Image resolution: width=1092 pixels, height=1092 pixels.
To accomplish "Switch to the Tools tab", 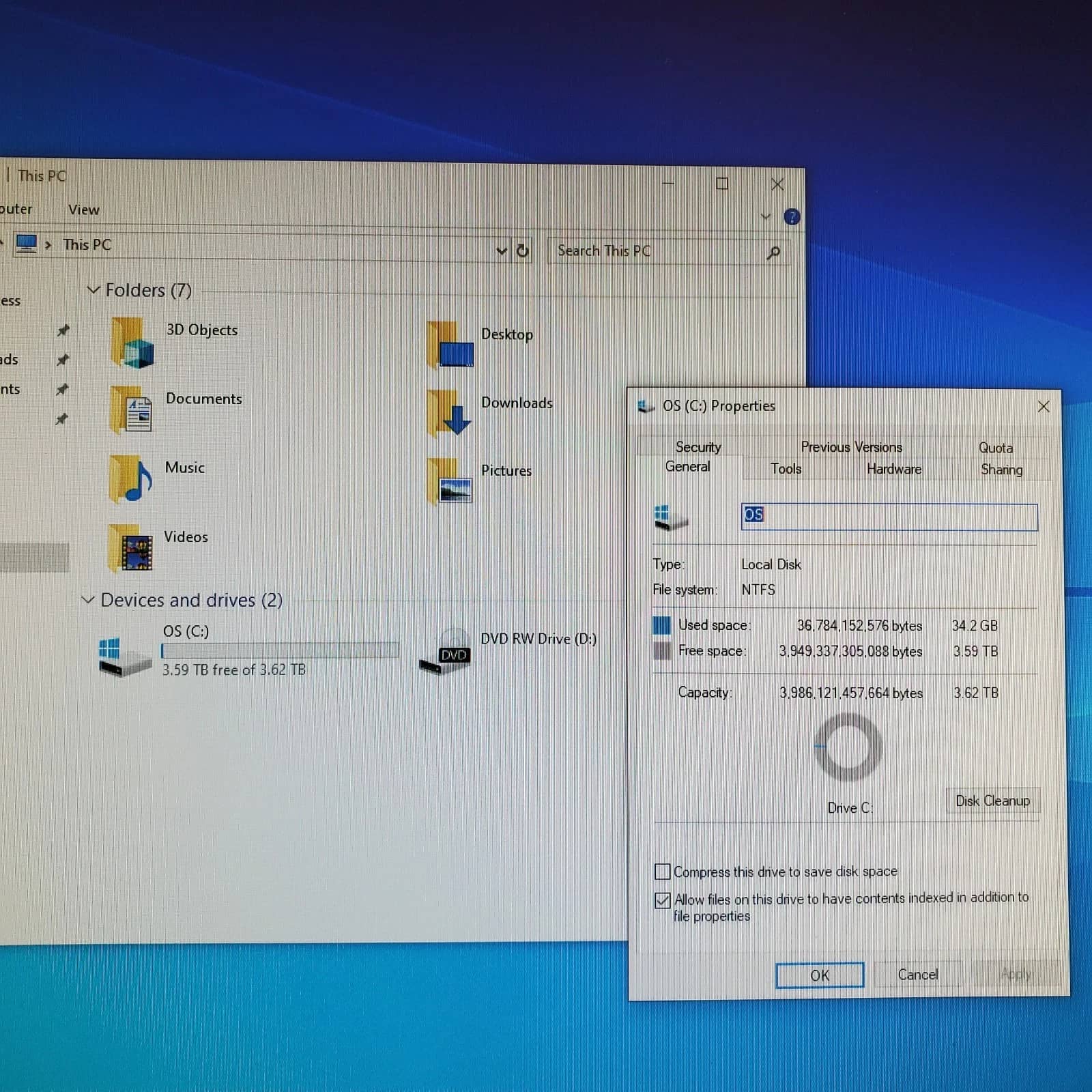I will coord(786,468).
